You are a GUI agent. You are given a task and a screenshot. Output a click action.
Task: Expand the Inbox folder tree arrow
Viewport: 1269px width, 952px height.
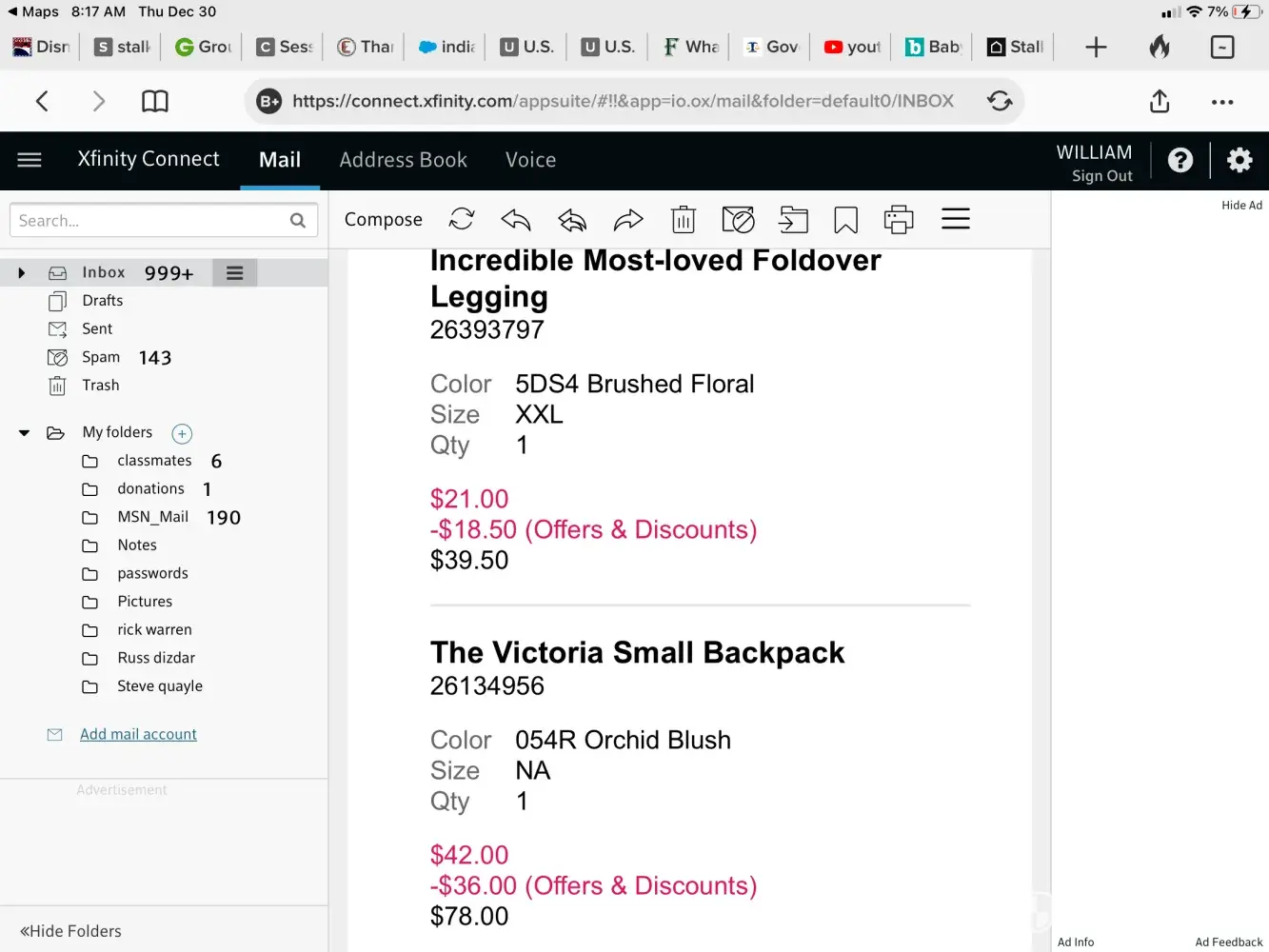[21, 273]
